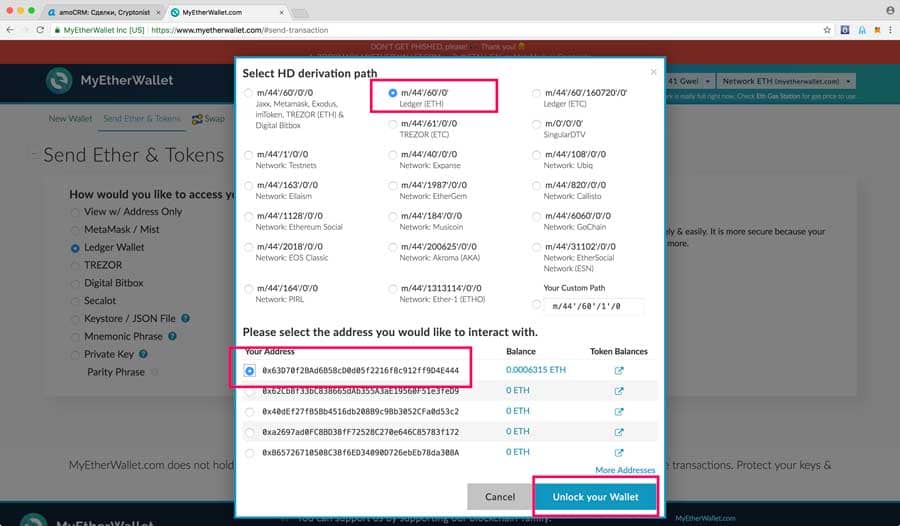
Task: Select m/44'/163'/0'/0 Ellaism path
Action: coord(248,185)
